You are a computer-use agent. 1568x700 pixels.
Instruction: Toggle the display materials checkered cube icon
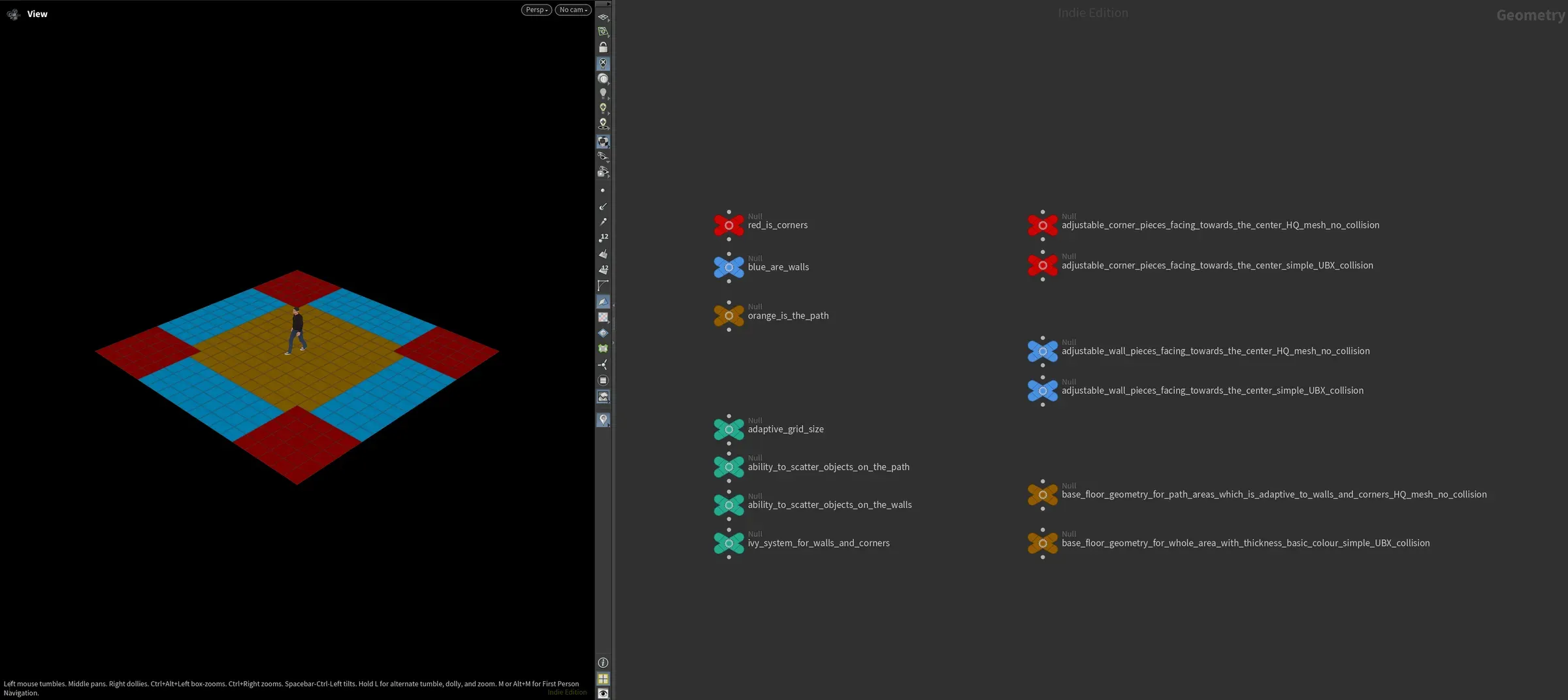click(603, 142)
